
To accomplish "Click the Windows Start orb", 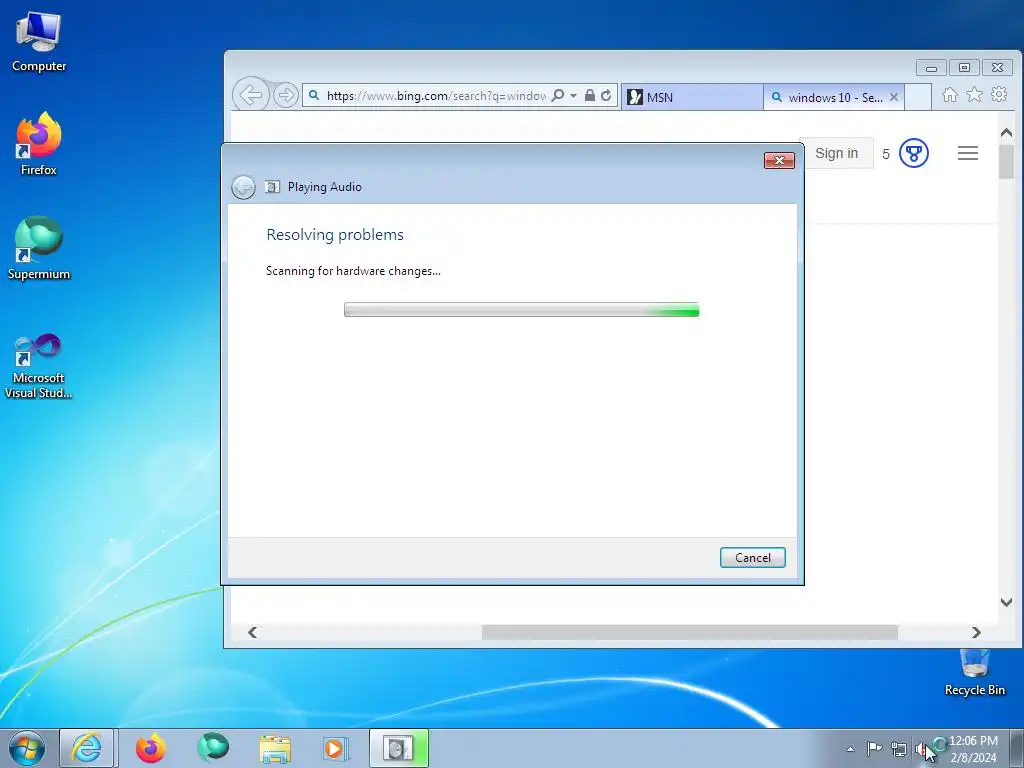I will pyautogui.click(x=27, y=748).
